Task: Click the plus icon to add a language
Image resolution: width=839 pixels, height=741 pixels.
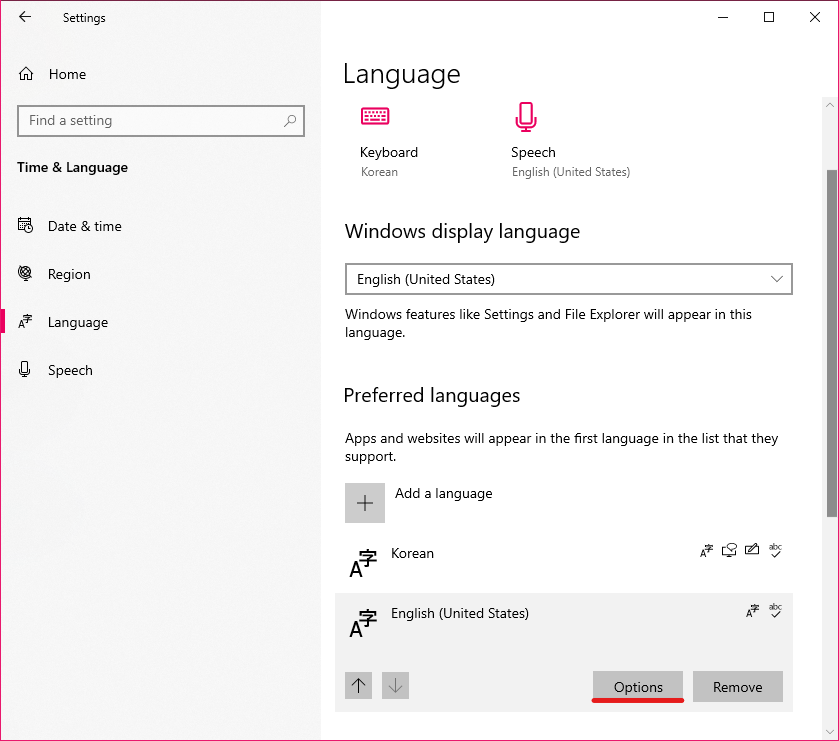Action: tap(365, 503)
